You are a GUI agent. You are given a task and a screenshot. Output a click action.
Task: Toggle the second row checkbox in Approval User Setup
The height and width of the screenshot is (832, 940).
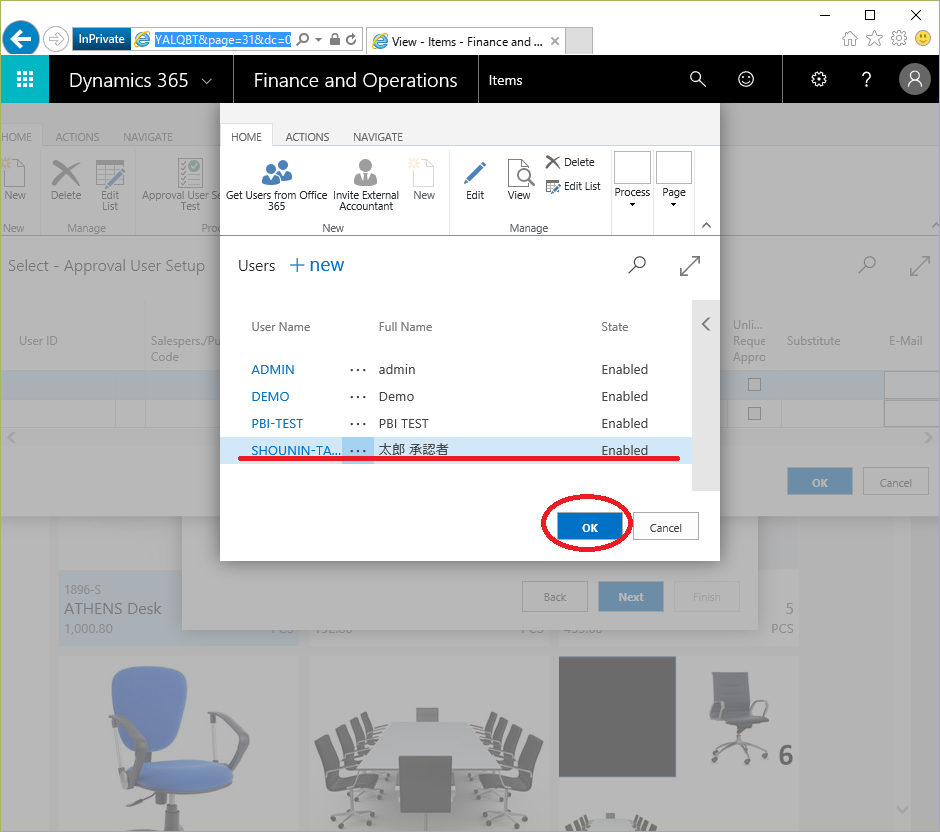[x=754, y=414]
